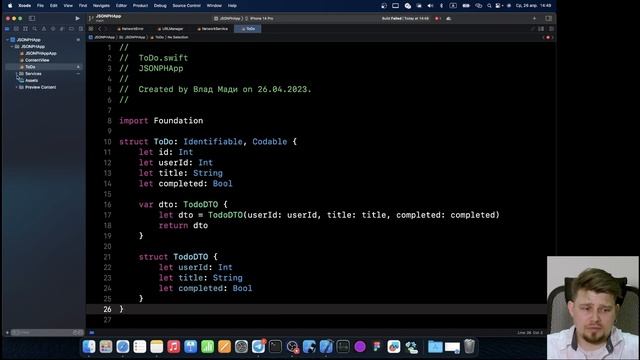Open Terminal from the Dock

pyautogui.click(x=276, y=347)
